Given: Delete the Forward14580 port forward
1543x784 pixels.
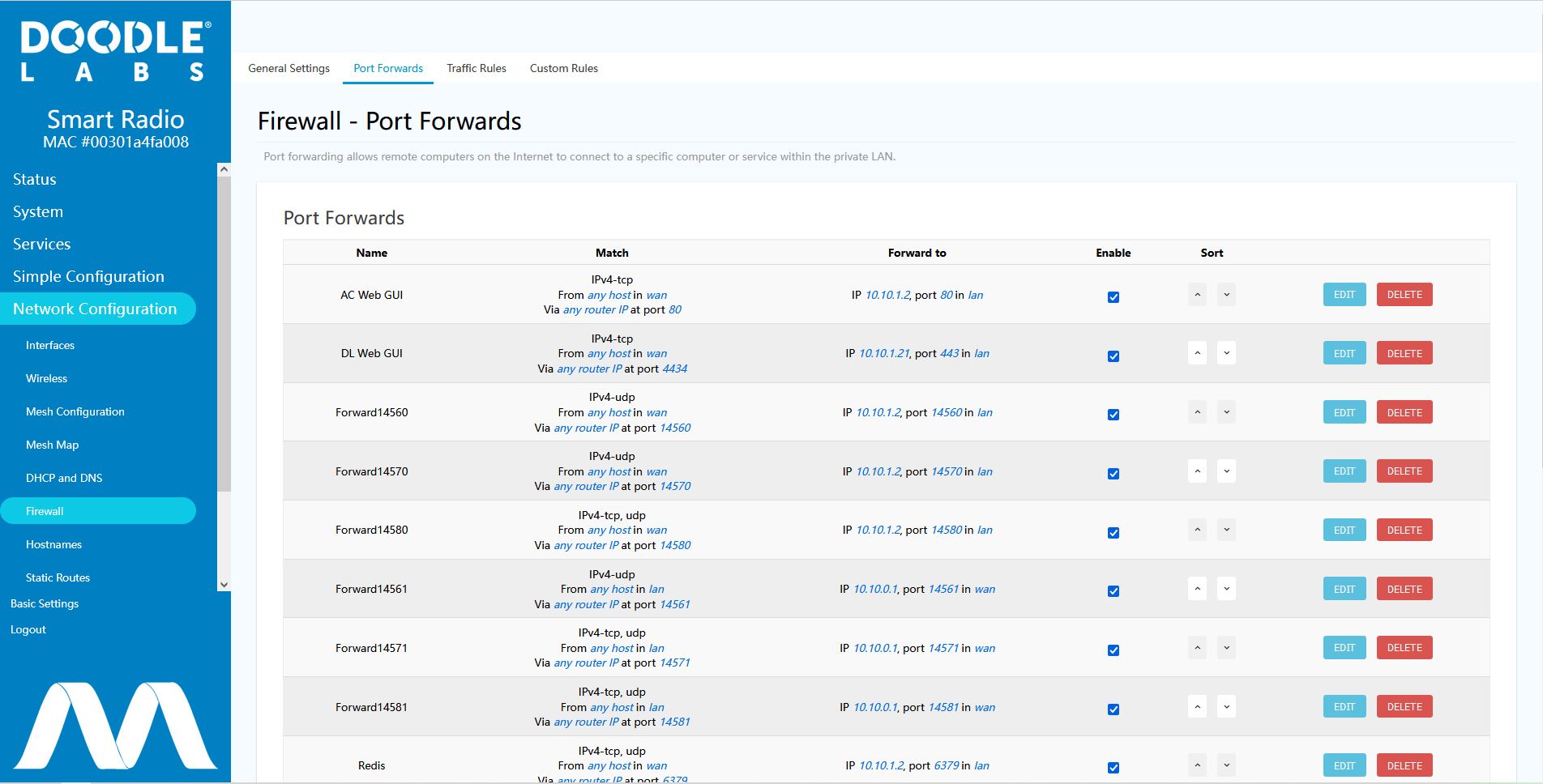Looking at the screenshot, I should tap(1404, 530).
